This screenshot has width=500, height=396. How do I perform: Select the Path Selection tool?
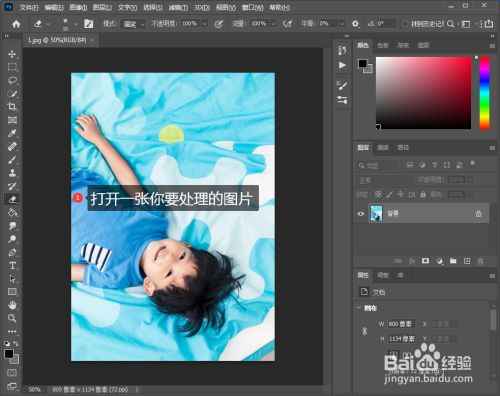pyautogui.click(x=12, y=279)
